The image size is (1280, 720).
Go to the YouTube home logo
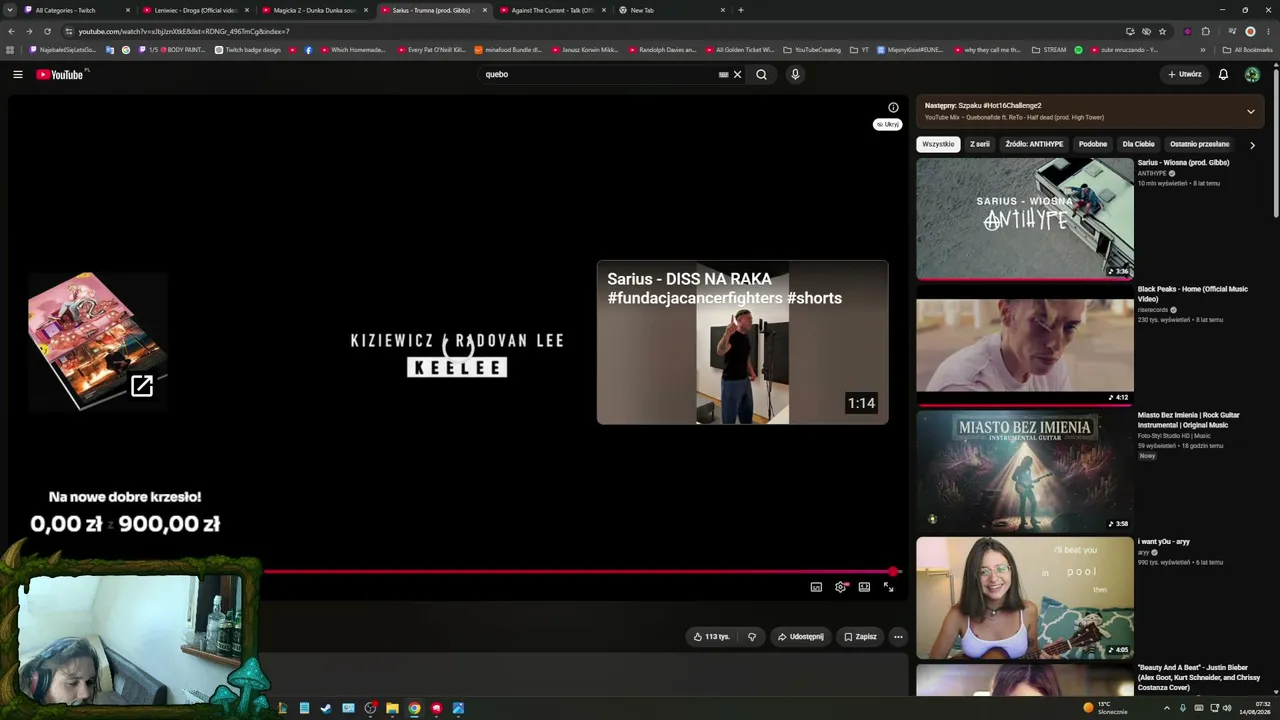62,74
